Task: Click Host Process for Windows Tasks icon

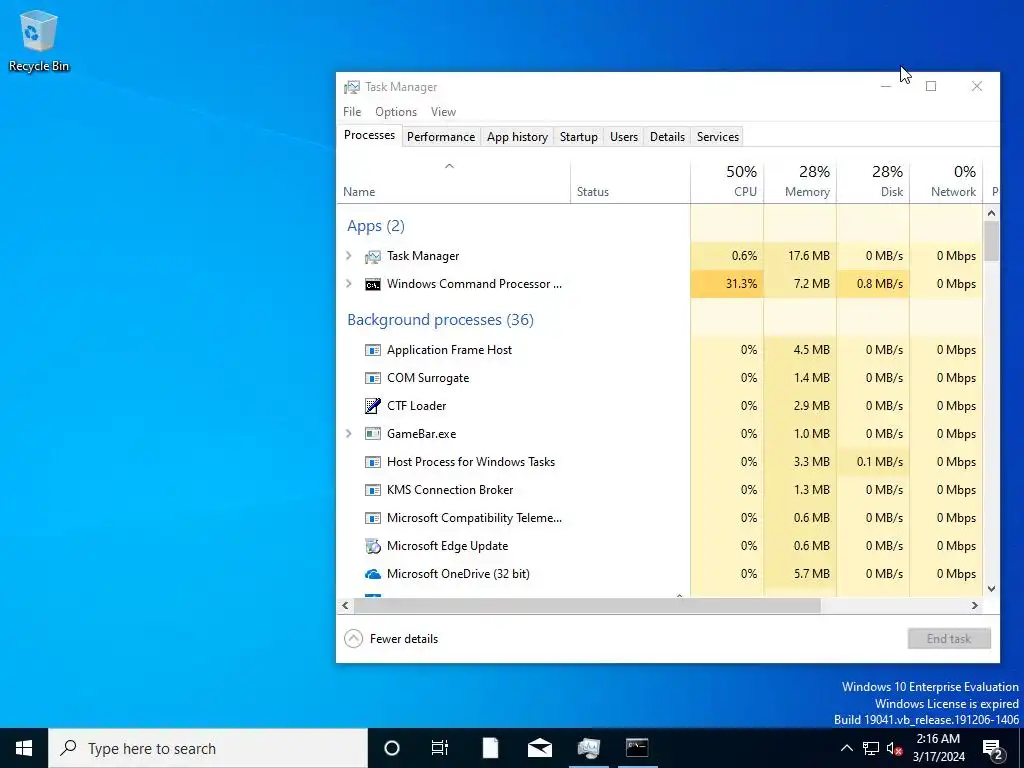Action: coord(372,462)
